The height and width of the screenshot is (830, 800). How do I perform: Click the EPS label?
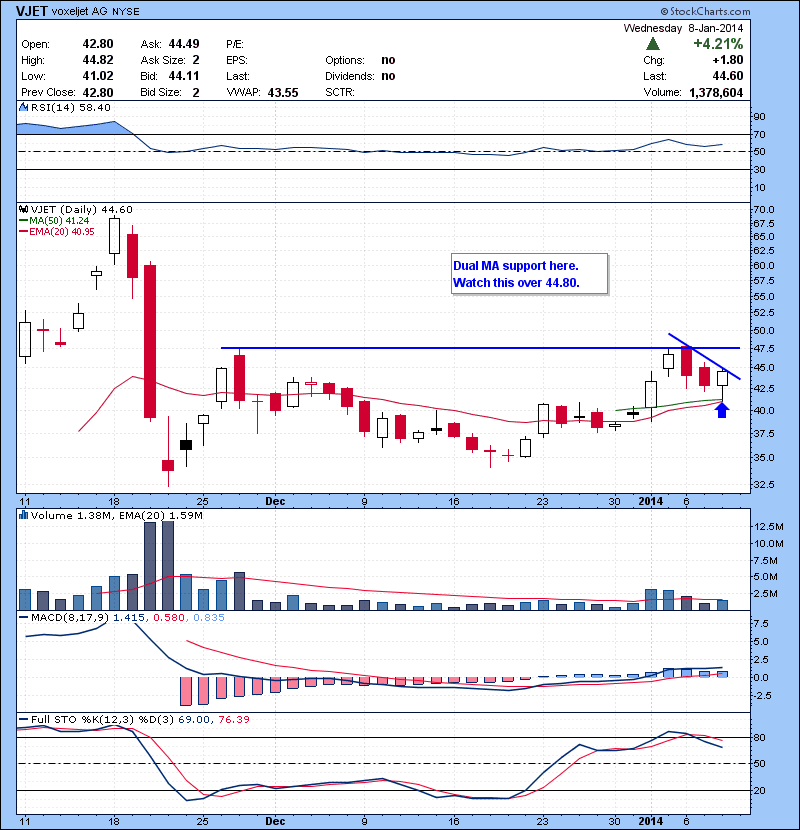click(x=237, y=60)
